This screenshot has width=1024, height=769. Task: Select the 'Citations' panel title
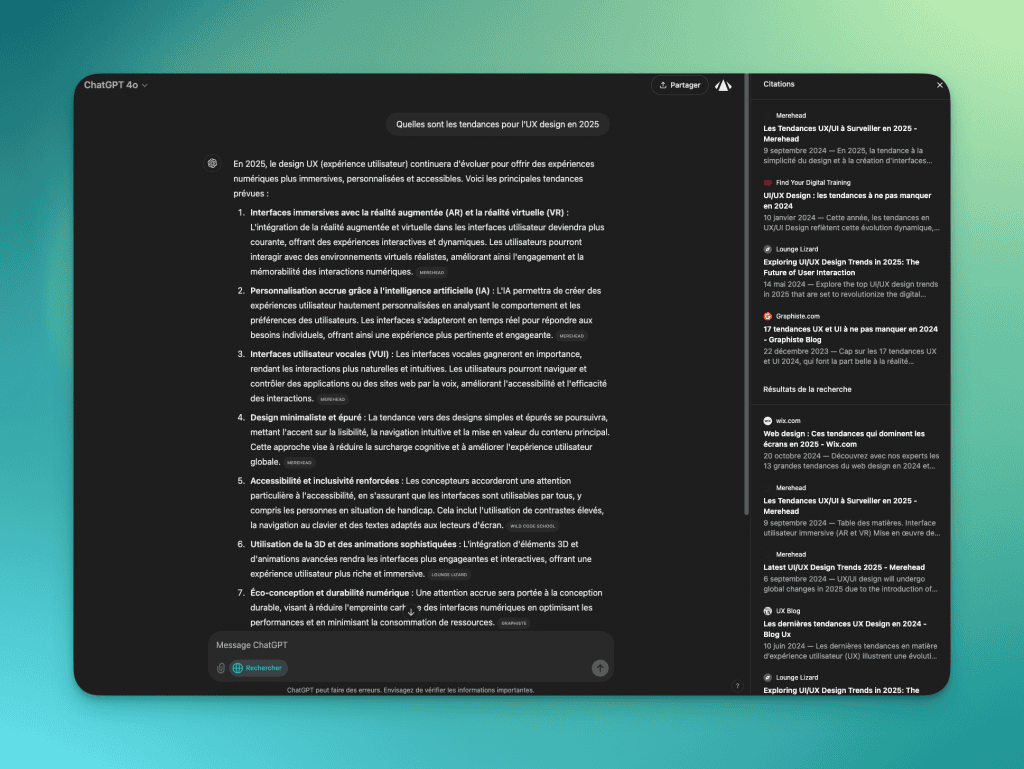pyautogui.click(x=778, y=84)
